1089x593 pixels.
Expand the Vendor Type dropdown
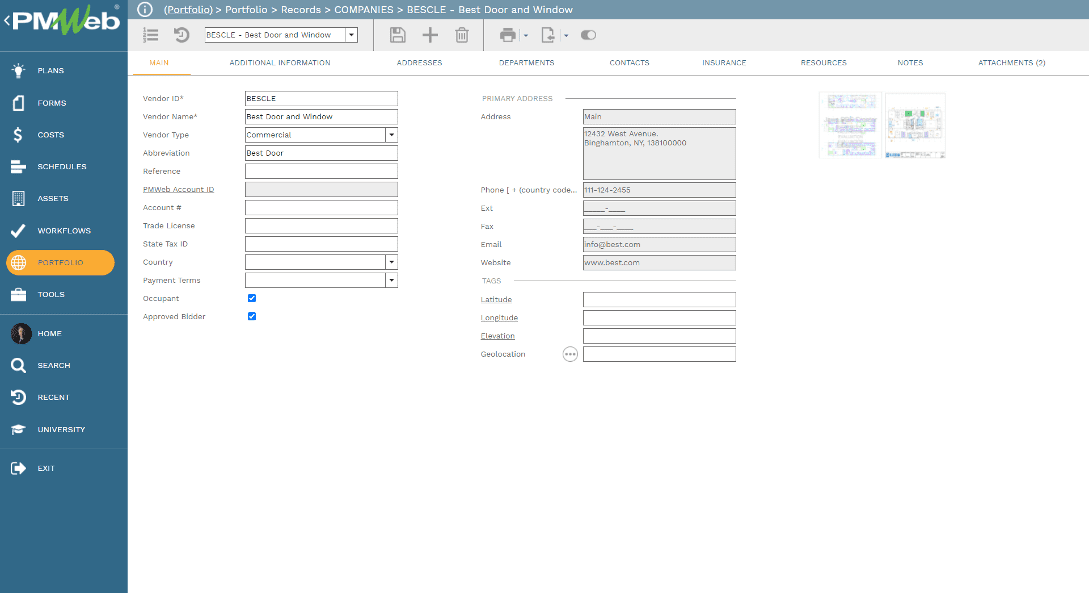(x=391, y=135)
